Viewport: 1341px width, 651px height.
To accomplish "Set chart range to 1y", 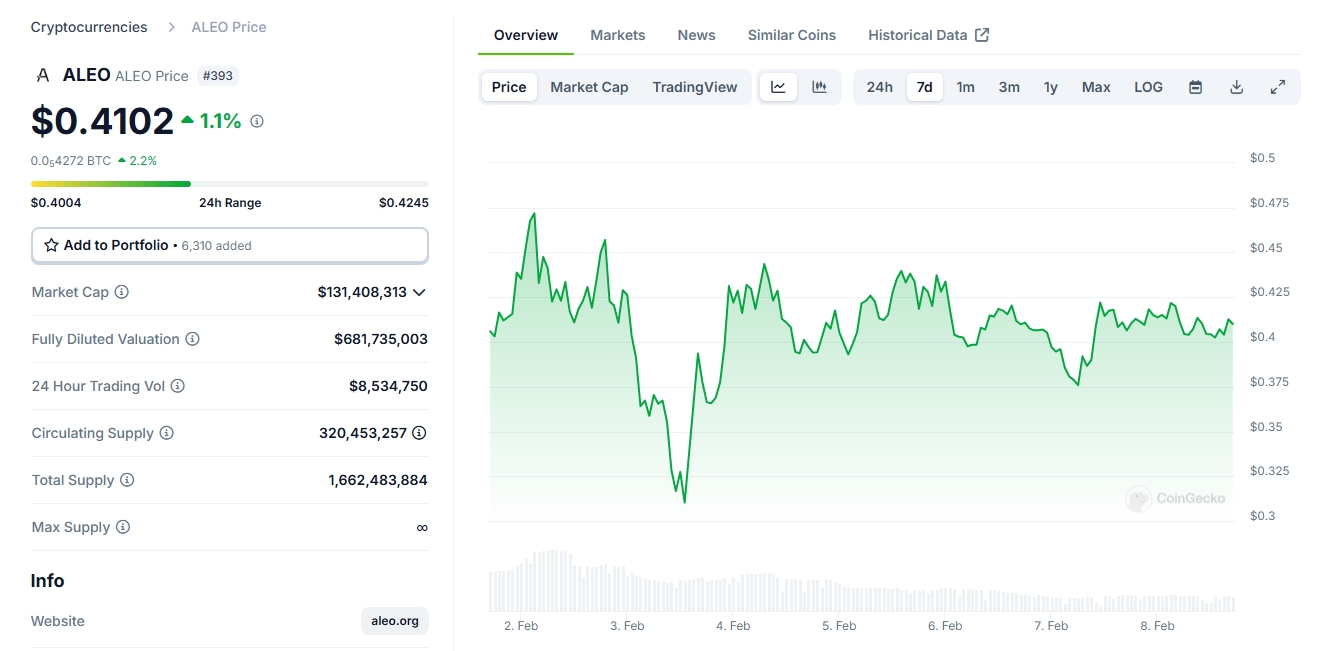I will (x=1051, y=87).
